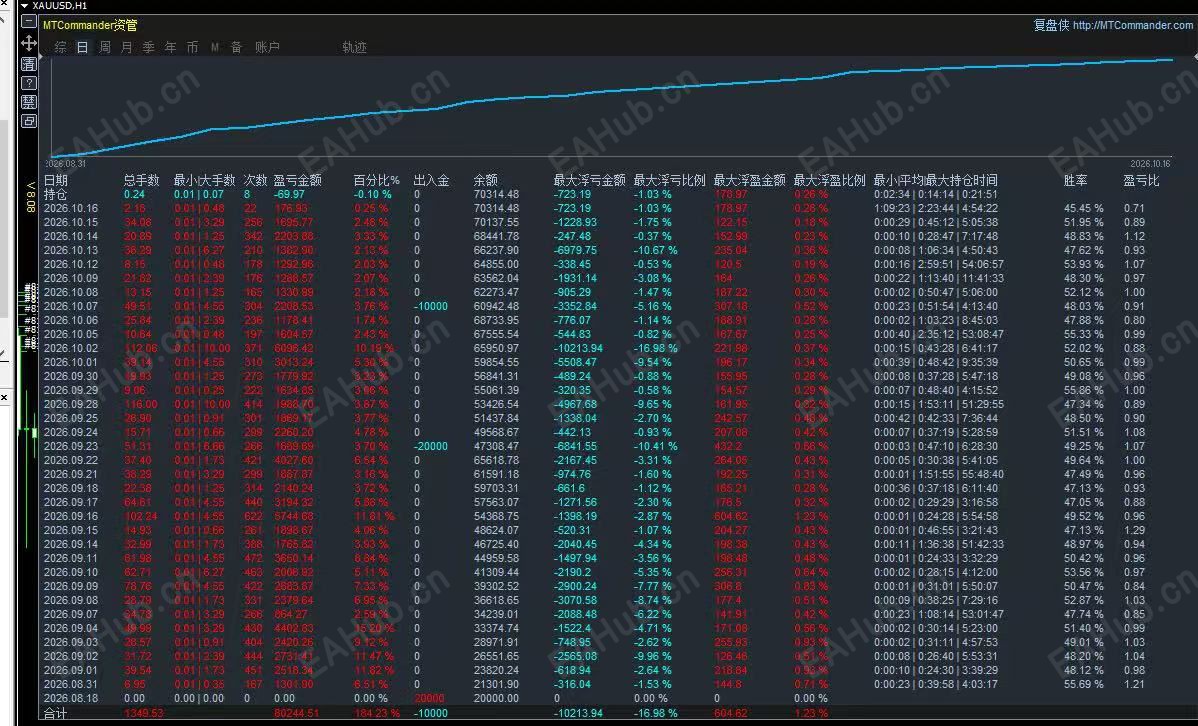Click the 轨迹 track button
The width and height of the screenshot is (1198, 726).
[x=355, y=47]
